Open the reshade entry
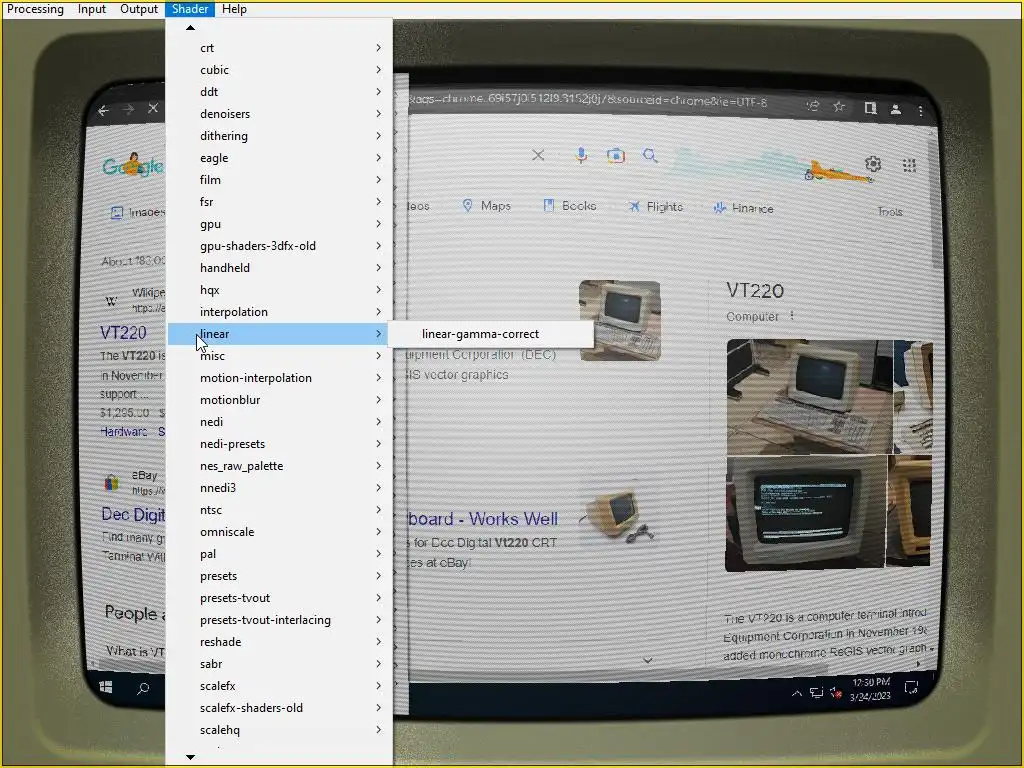The image size is (1024, 768). 280,642
